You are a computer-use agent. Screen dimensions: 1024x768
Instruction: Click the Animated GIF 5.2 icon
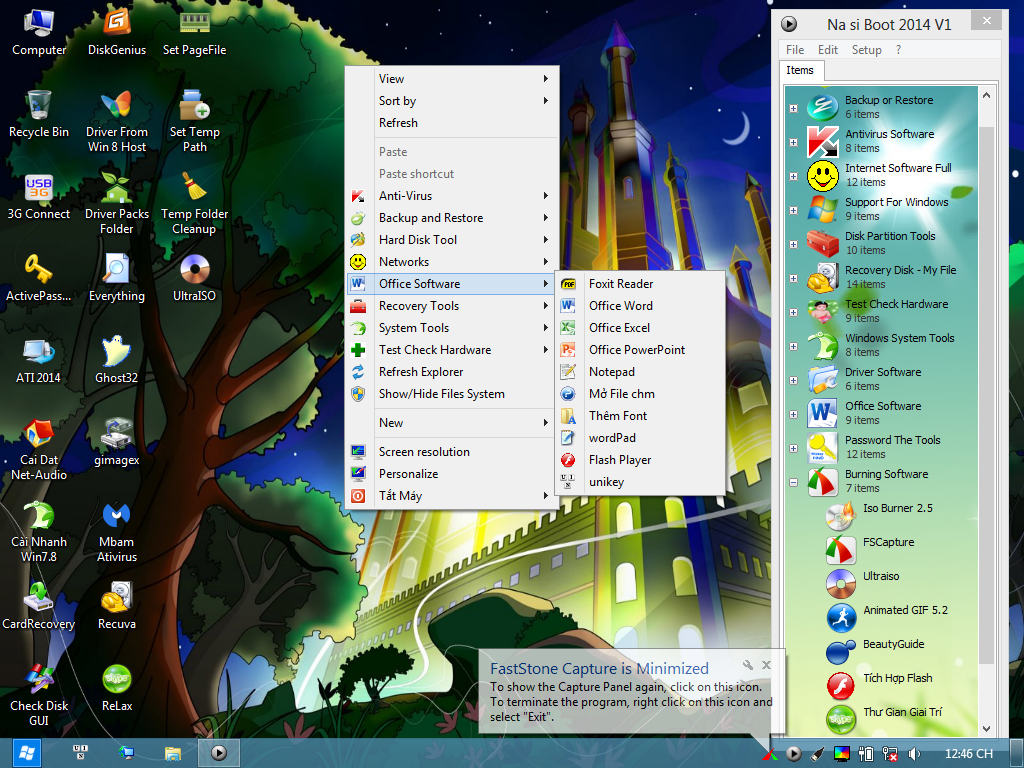[x=840, y=617]
